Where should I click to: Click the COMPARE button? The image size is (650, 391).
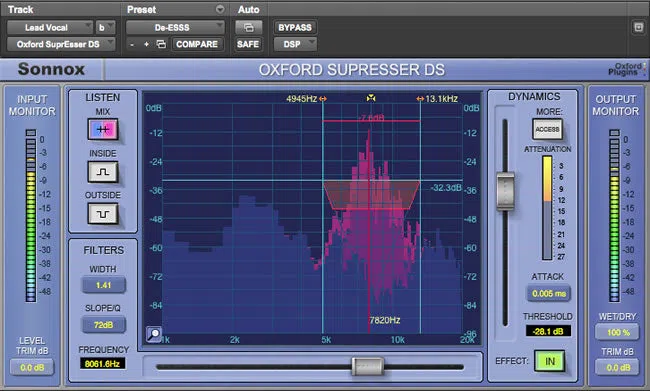click(x=197, y=44)
